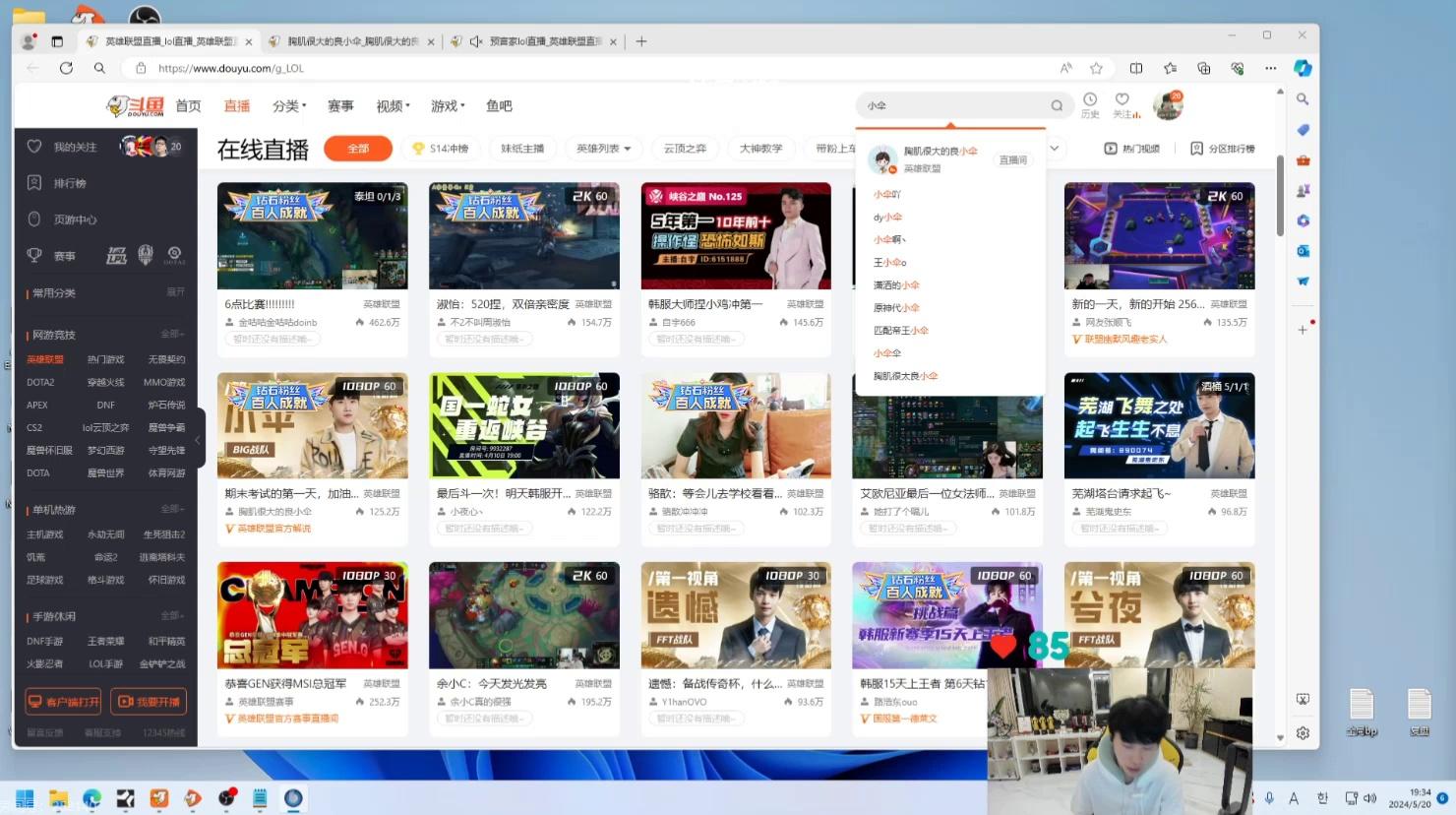This screenshot has width=1456, height=815.
Task: Expand the 英雄列表 dropdown filter
Action: coord(604,149)
